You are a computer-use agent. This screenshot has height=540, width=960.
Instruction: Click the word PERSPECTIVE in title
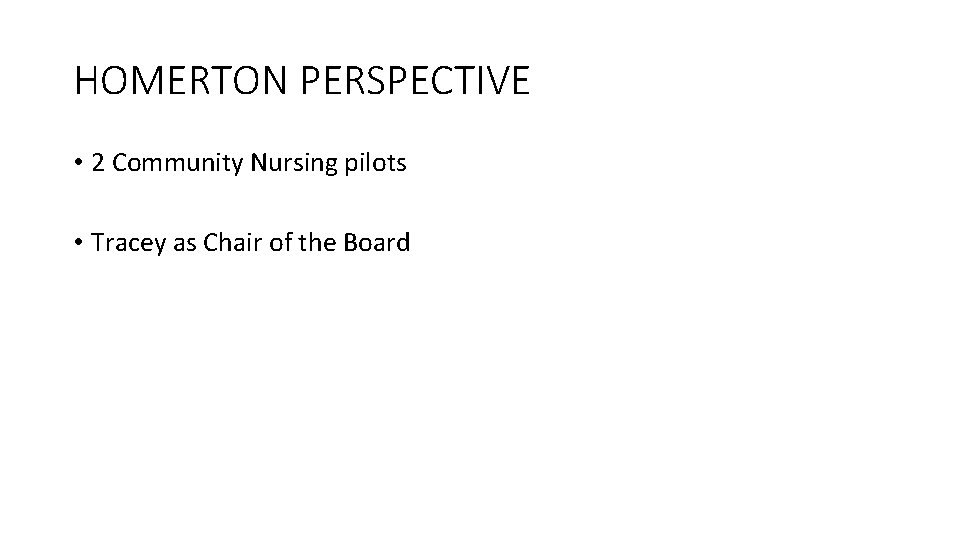412,81
